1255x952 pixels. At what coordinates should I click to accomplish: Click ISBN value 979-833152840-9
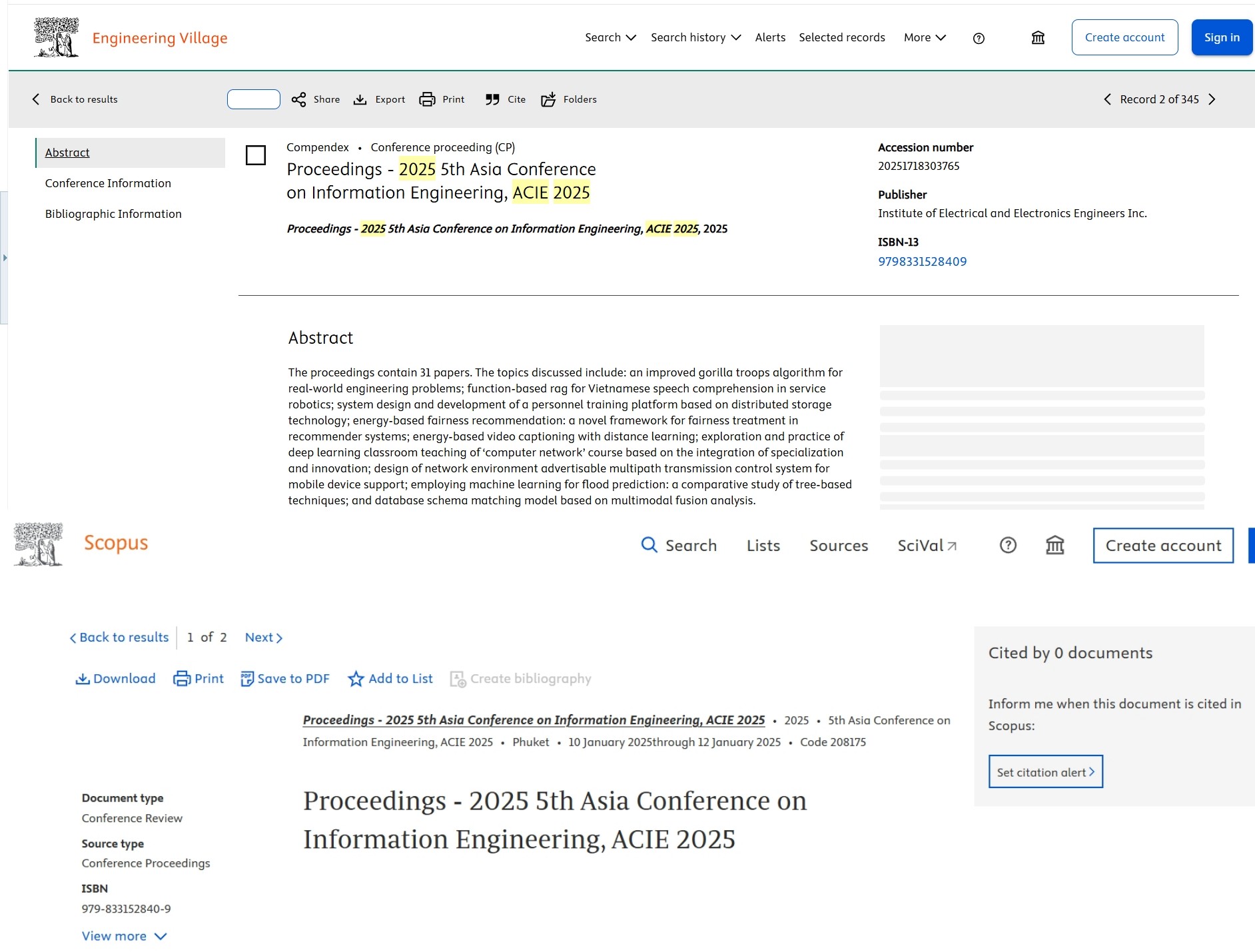click(126, 909)
